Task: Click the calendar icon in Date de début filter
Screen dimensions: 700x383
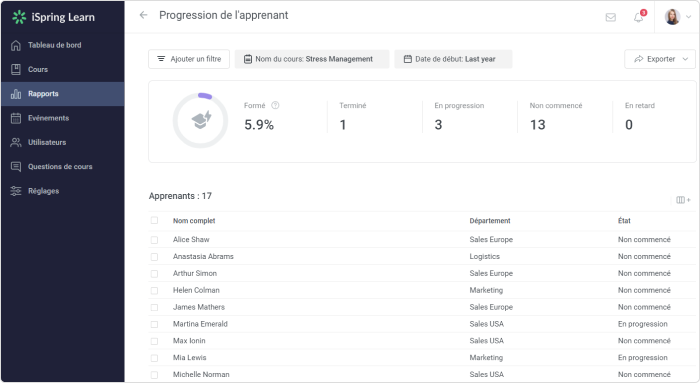Action: (408, 59)
